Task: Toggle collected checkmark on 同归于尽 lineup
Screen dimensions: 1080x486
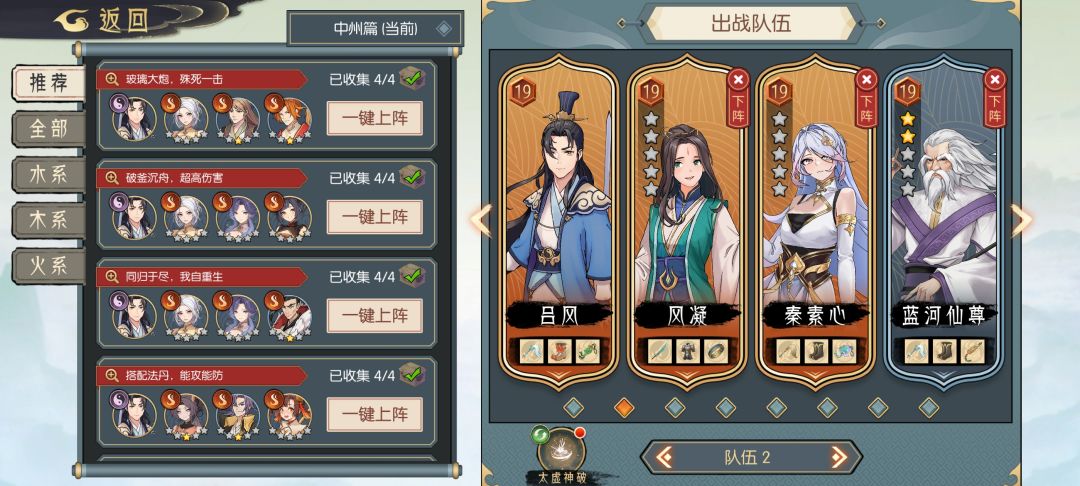Action: pos(412,276)
